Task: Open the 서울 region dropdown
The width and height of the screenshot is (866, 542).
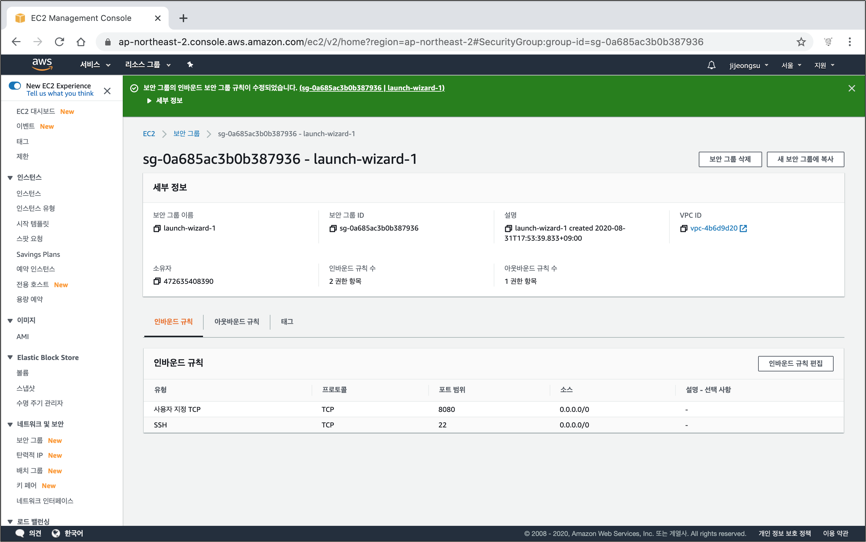Action: 791,65
